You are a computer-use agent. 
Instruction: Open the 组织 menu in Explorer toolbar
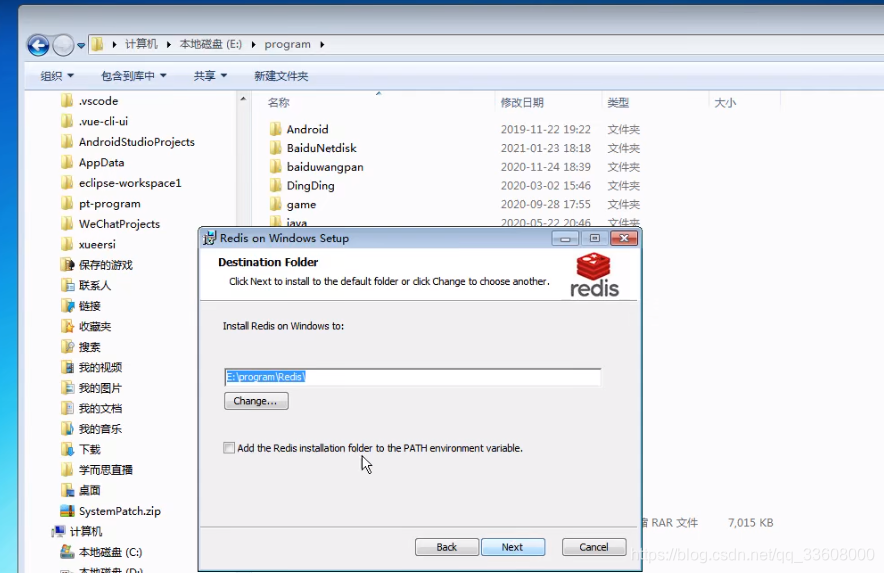click(x=57, y=76)
